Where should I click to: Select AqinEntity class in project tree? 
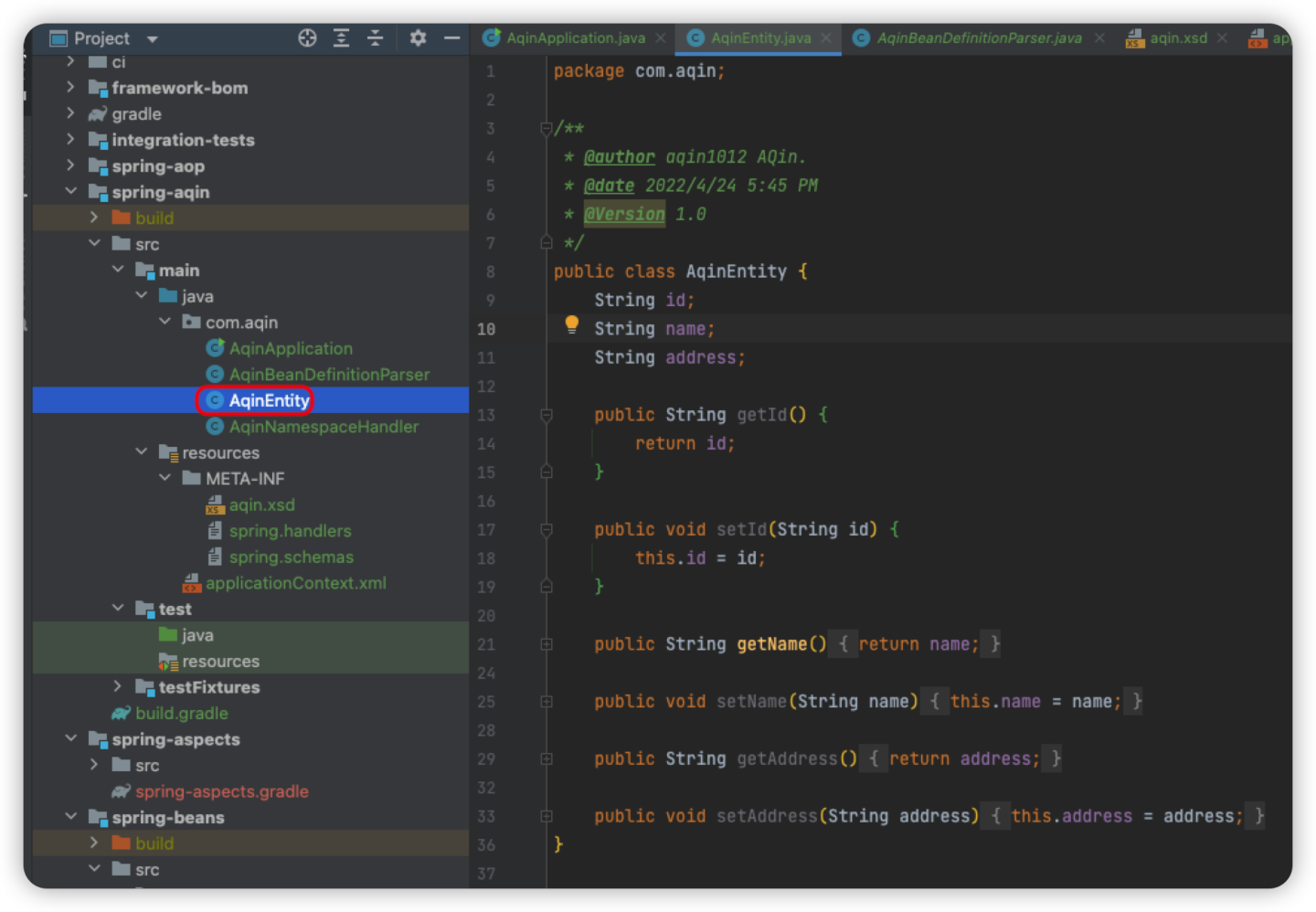pyautogui.click(x=269, y=400)
